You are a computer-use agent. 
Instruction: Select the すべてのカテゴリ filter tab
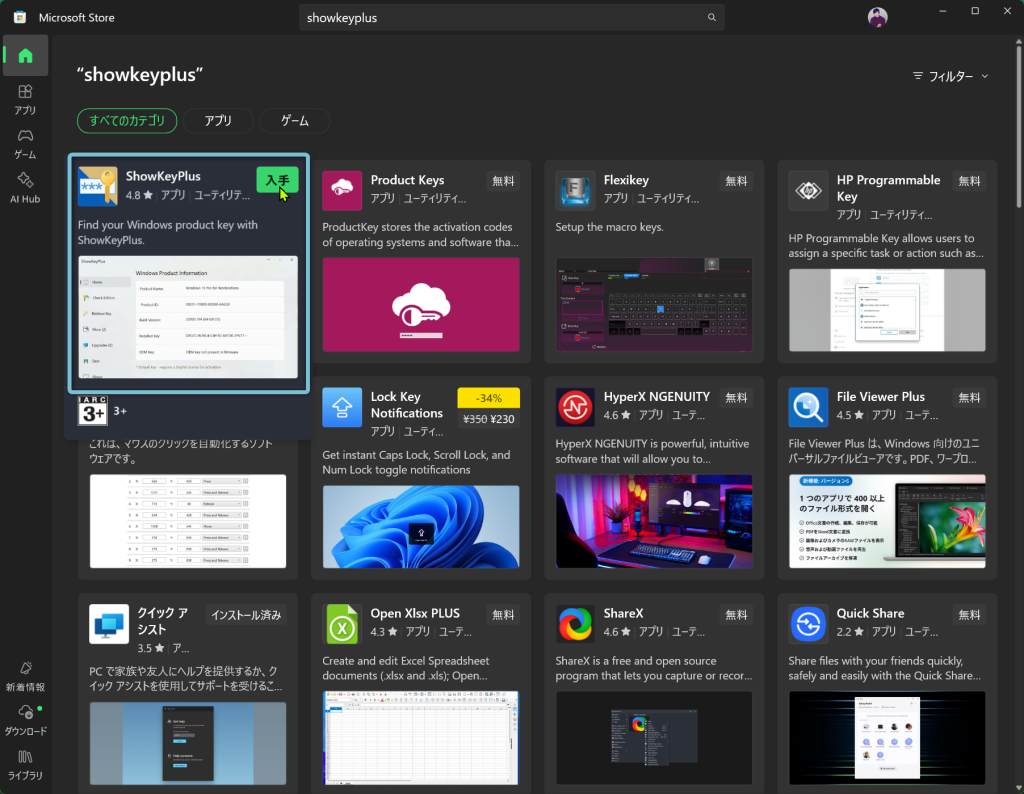tap(127, 121)
